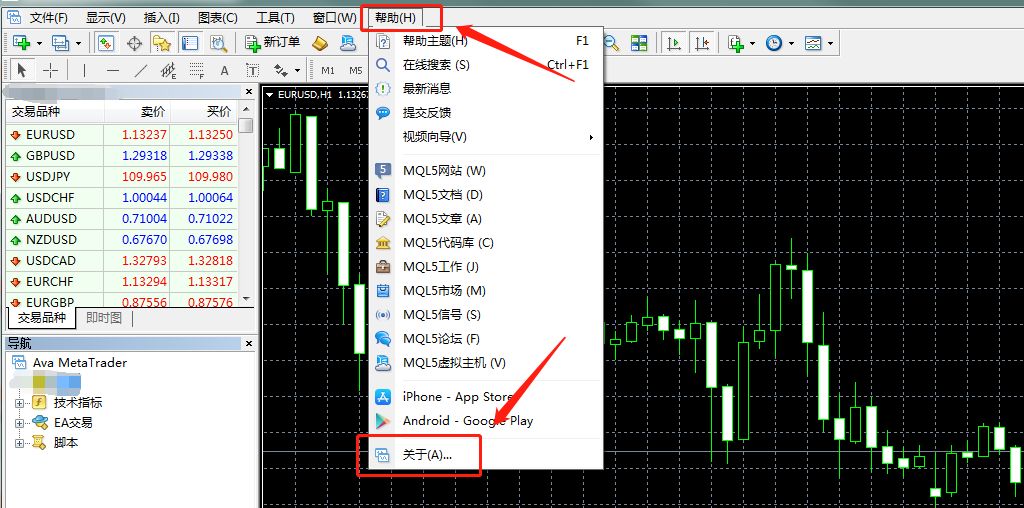
Task: Switch to M5 timeframe
Action: click(x=355, y=70)
